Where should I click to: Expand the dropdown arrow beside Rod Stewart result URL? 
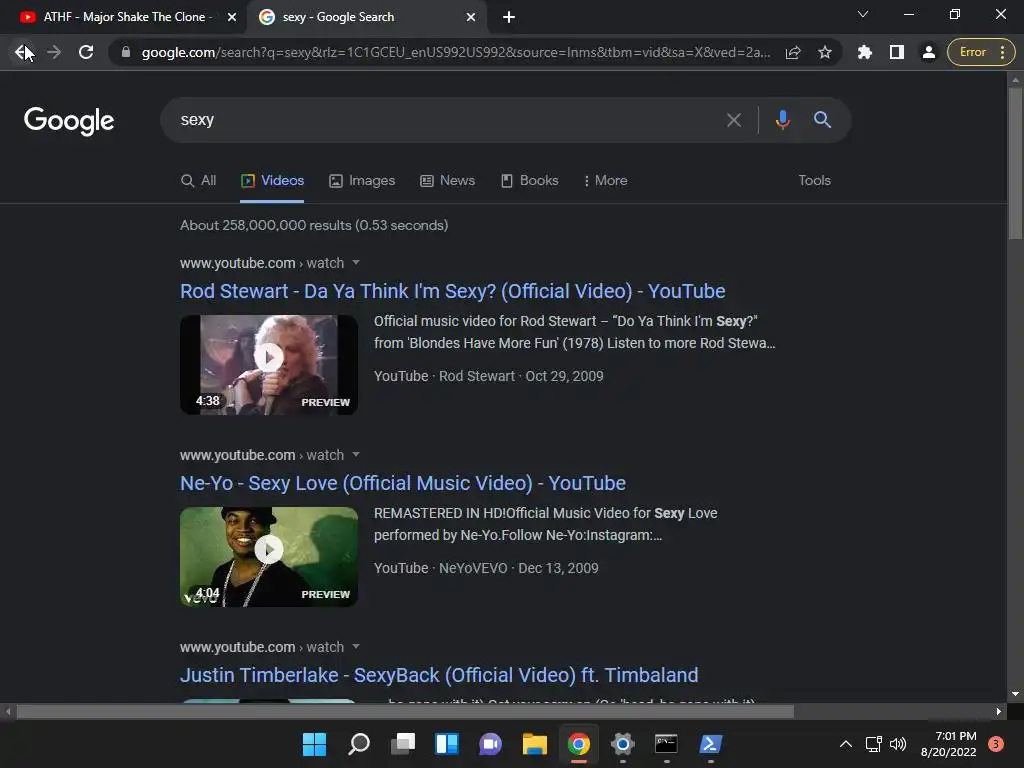356,263
